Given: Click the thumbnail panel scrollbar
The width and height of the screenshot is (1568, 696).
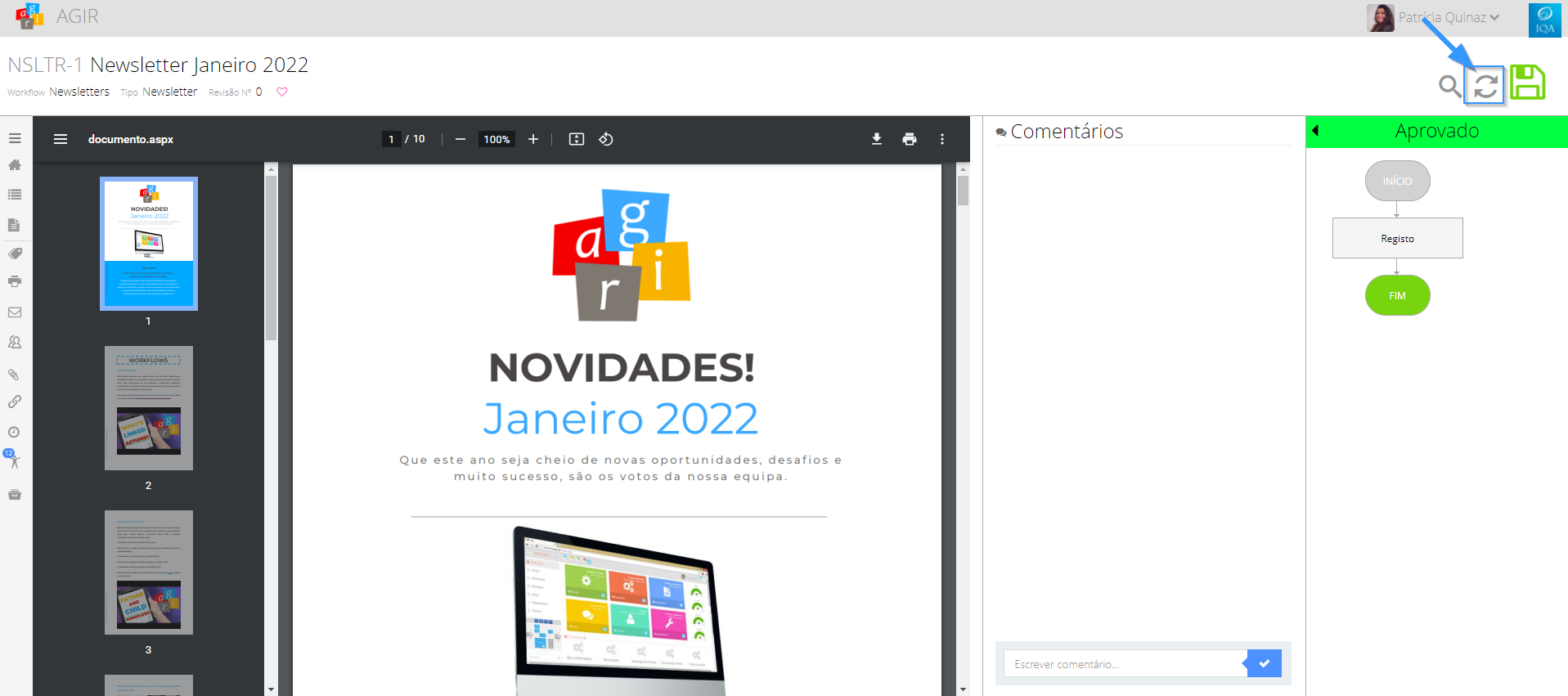Looking at the screenshot, I should 271,258.
